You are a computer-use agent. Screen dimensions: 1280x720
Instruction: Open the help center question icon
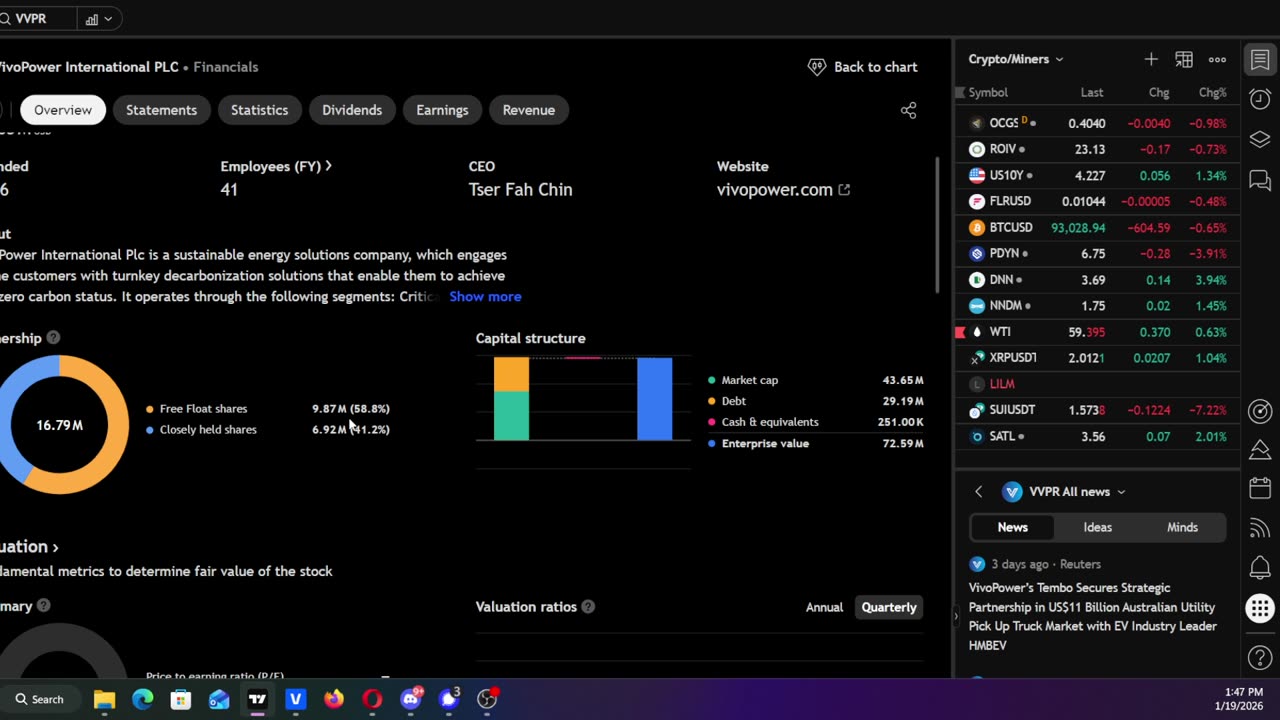1260,658
